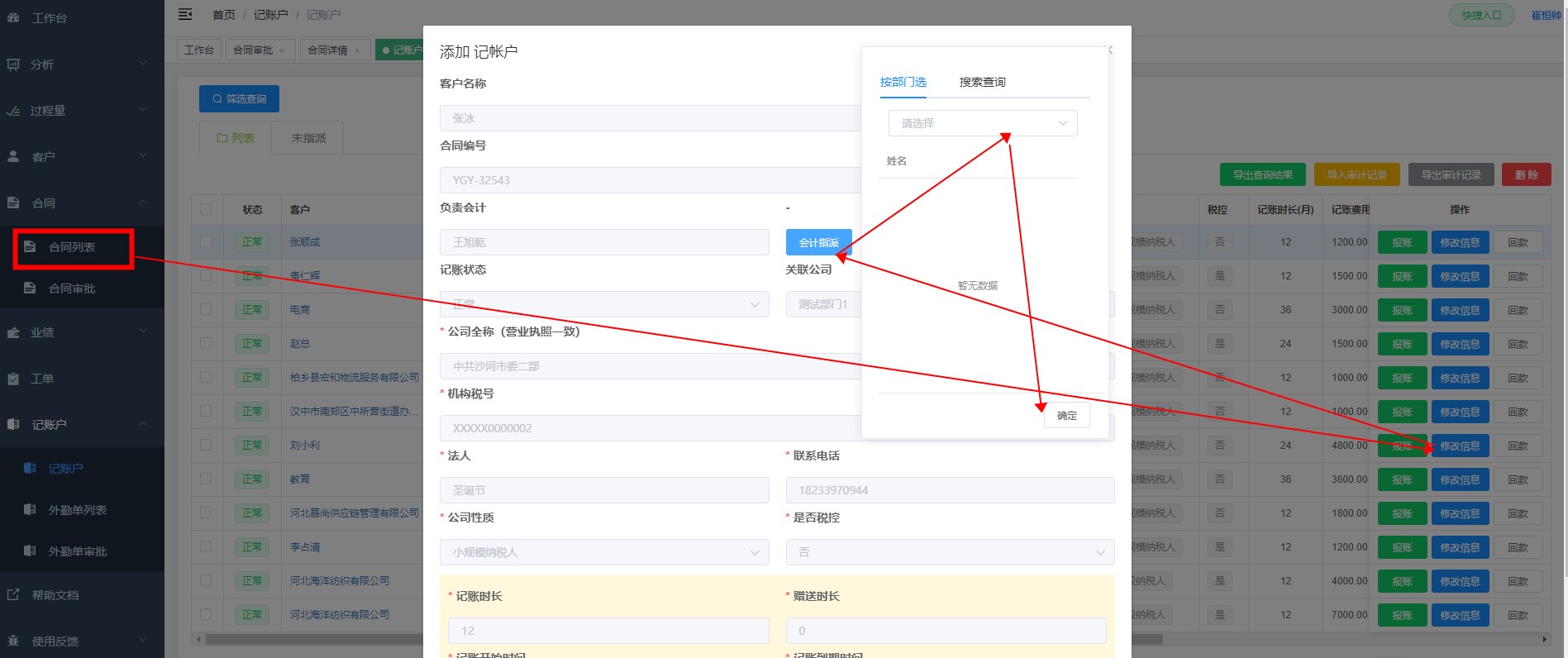Viewport: 1568px width, 658px height.
Task: Open the 记账状态 dropdown showing 正常
Action: [604, 304]
